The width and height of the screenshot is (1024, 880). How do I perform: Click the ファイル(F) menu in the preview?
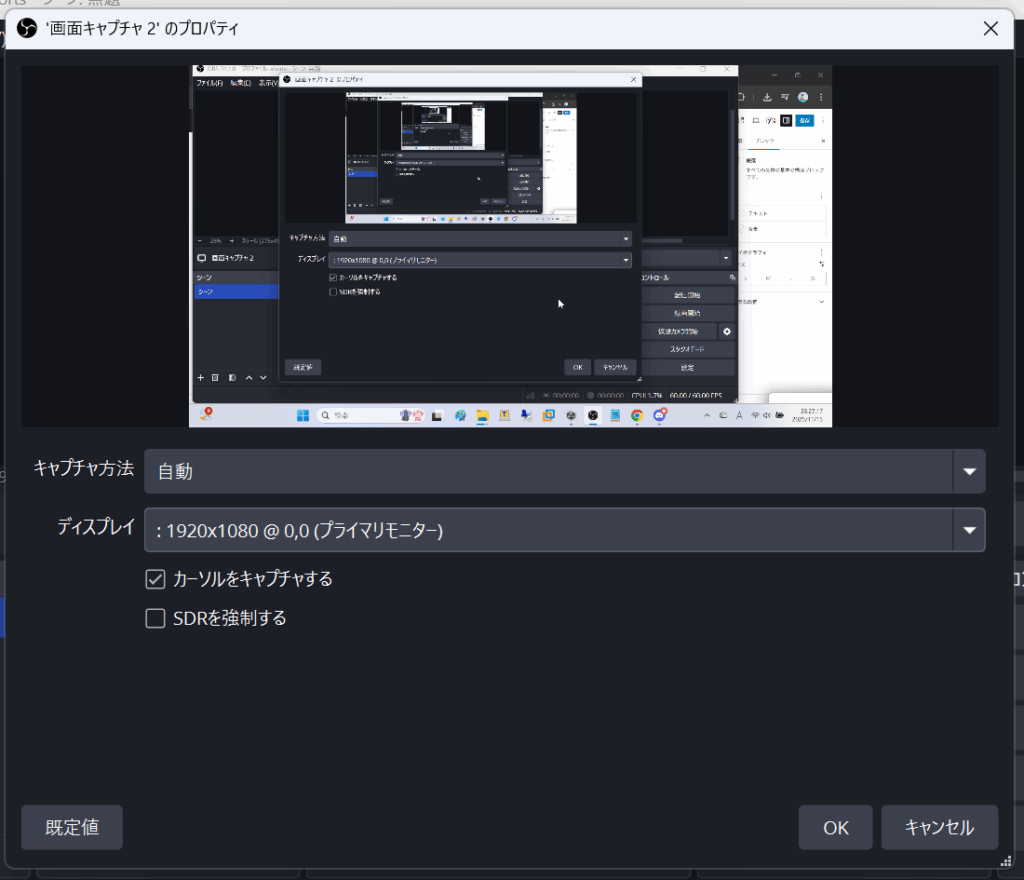209,83
